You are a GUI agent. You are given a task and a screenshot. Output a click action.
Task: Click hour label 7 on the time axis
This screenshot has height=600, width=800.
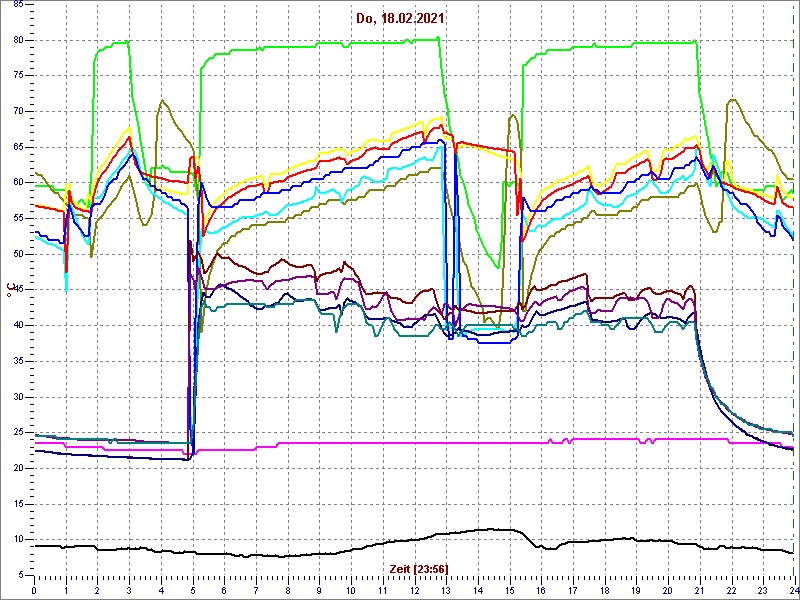pos(256,590)
